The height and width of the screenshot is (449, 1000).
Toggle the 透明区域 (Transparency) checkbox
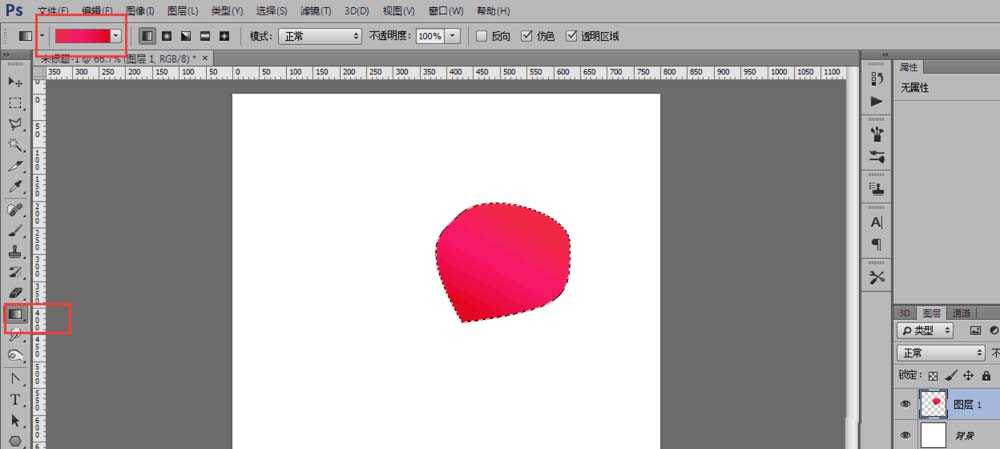click(x=572, y=36)
